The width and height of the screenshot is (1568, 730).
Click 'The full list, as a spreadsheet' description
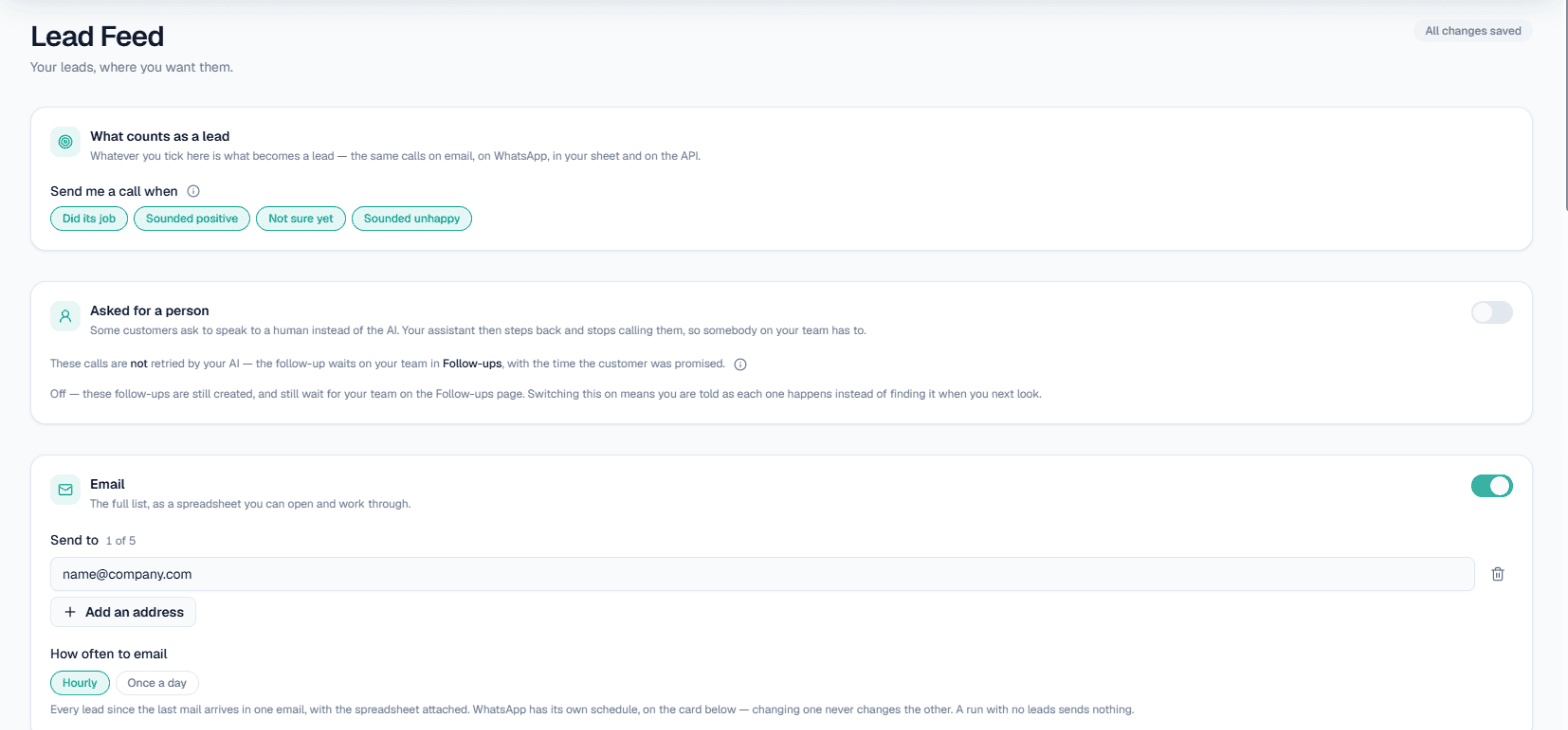tap(251, 504)
